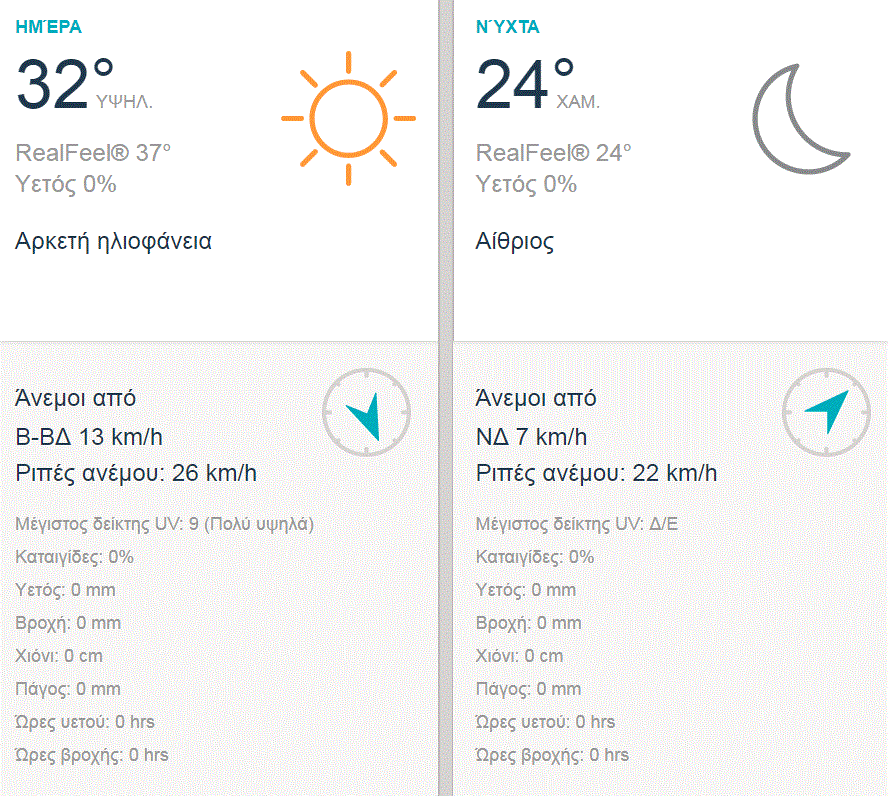Screen dimensions: 888x796
Task: Click the ΝΔ 7 km/h wind text
Action: (x=531, y=437)
